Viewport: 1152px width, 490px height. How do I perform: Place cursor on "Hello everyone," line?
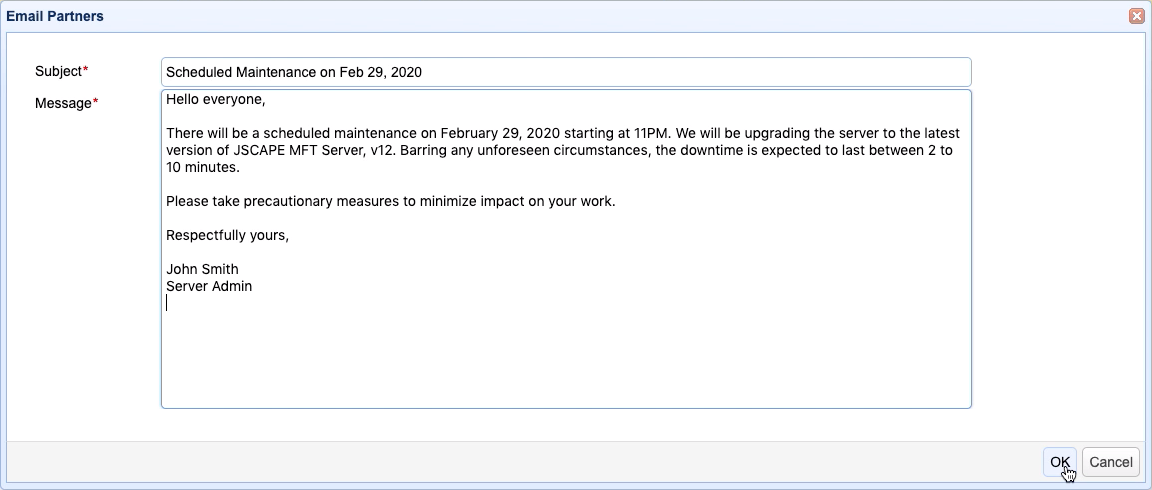click(x=215, y=100)
